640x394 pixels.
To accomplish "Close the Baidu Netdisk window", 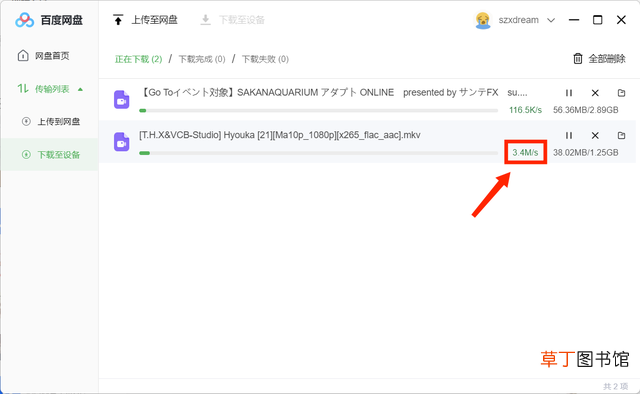I will [621, 20].
